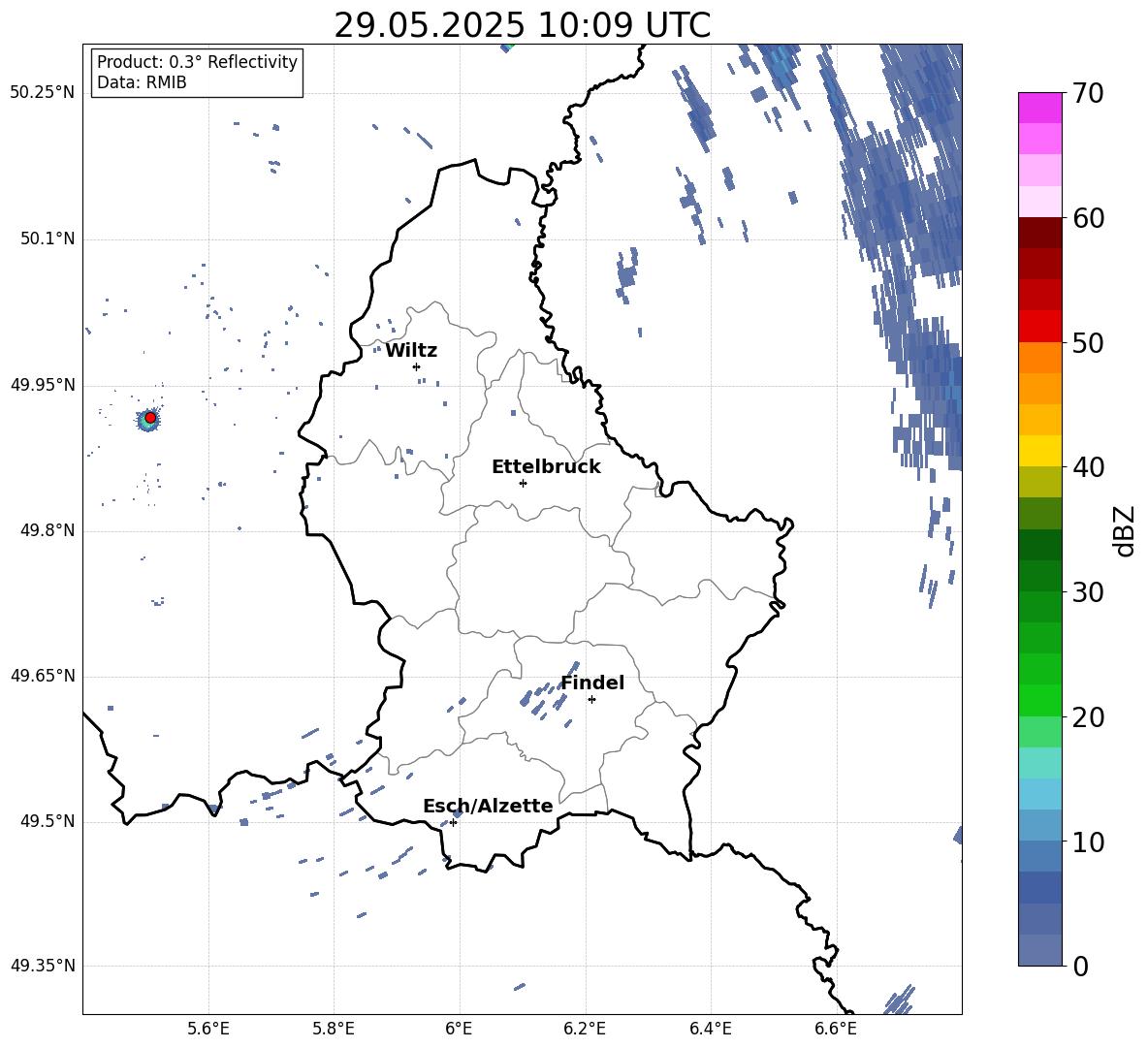Image resolution: width=1148 pixels, height=1048 pixels.
Task: Click the dark maroon swatch just below 60 dBZ
Action: pyautogui.click(x=1040, y=233)
